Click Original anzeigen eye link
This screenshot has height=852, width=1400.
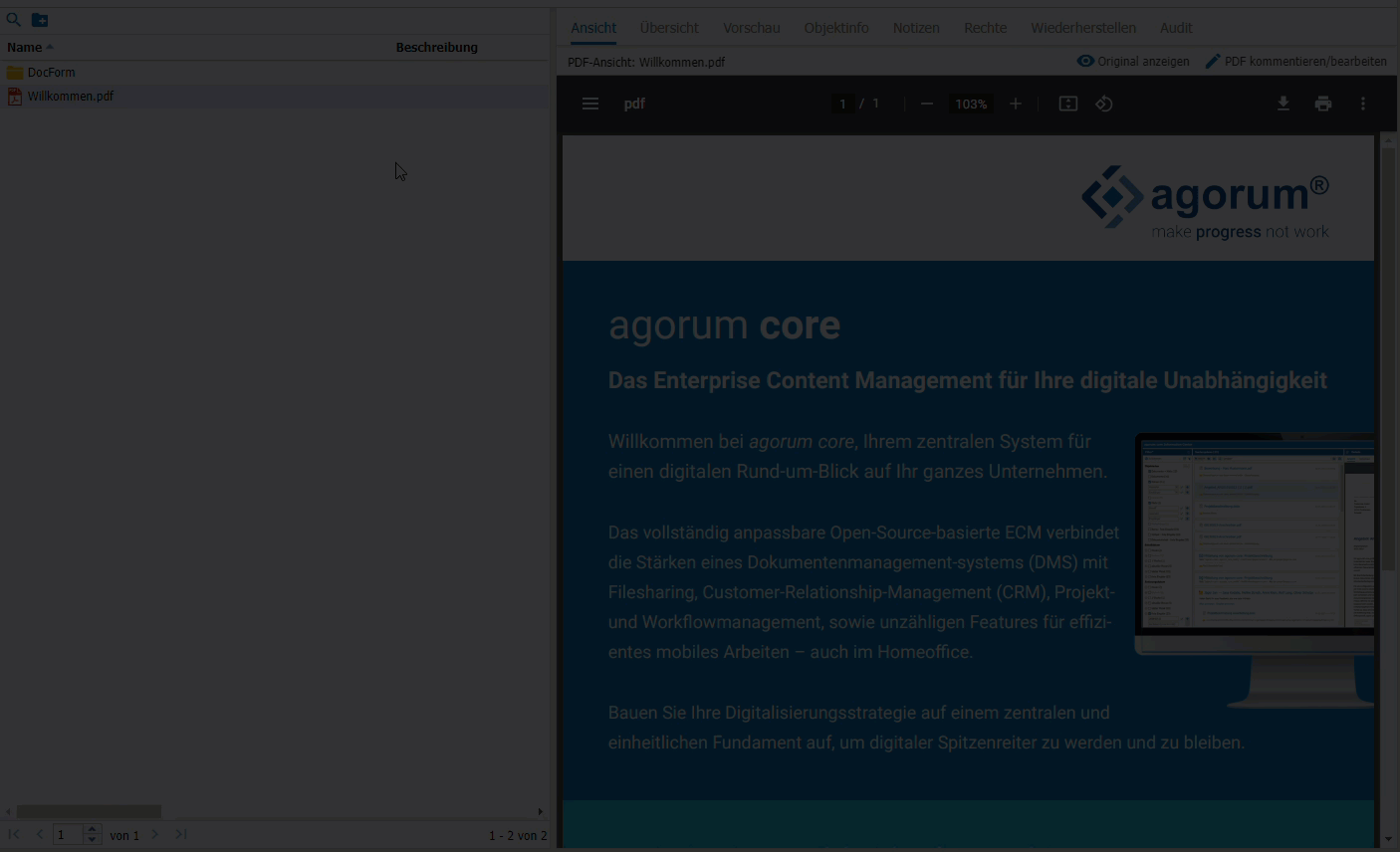[1133, 62]
